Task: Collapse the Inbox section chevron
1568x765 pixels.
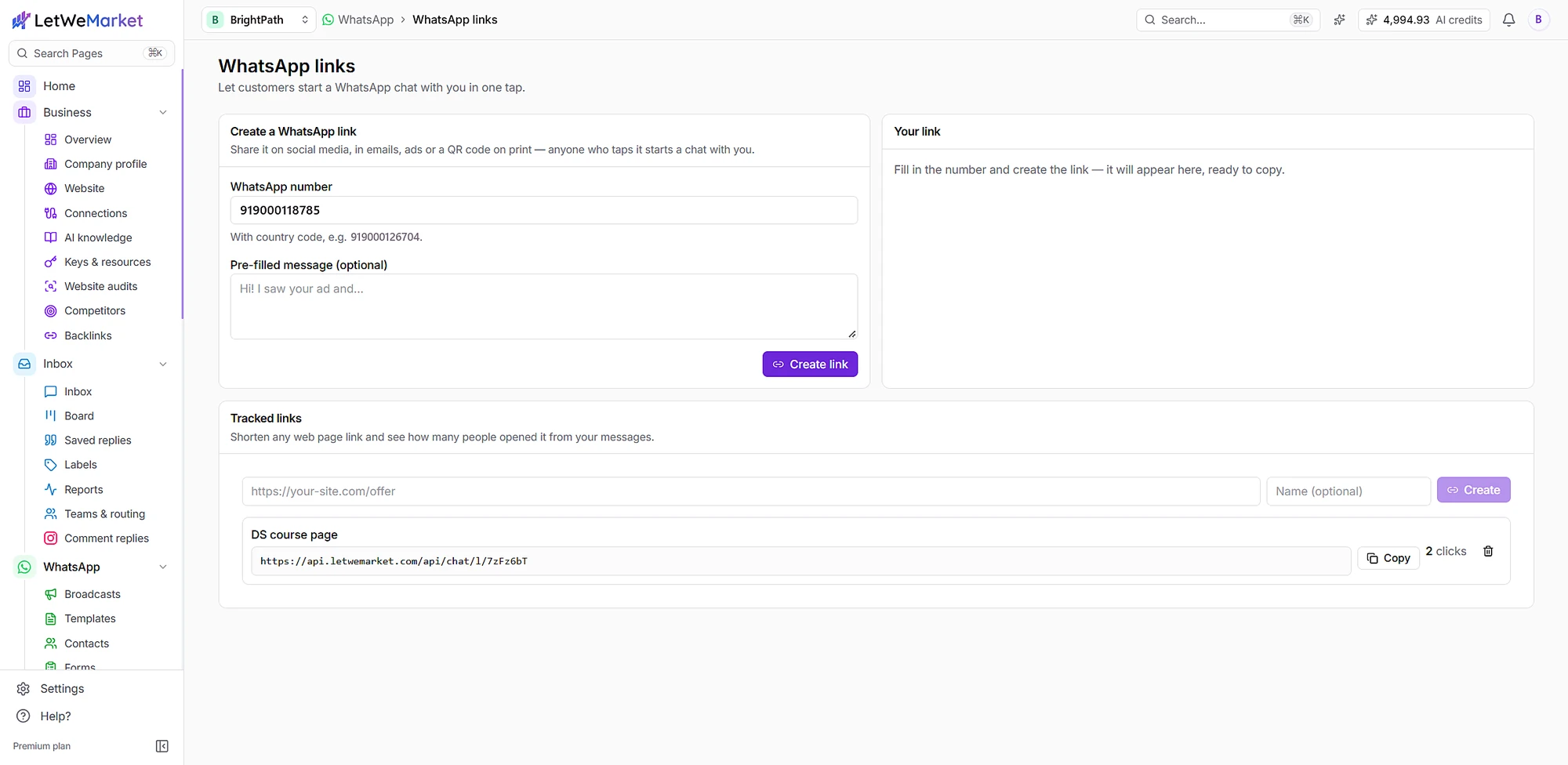Action: pyautogui.click(x=163, y=364)
